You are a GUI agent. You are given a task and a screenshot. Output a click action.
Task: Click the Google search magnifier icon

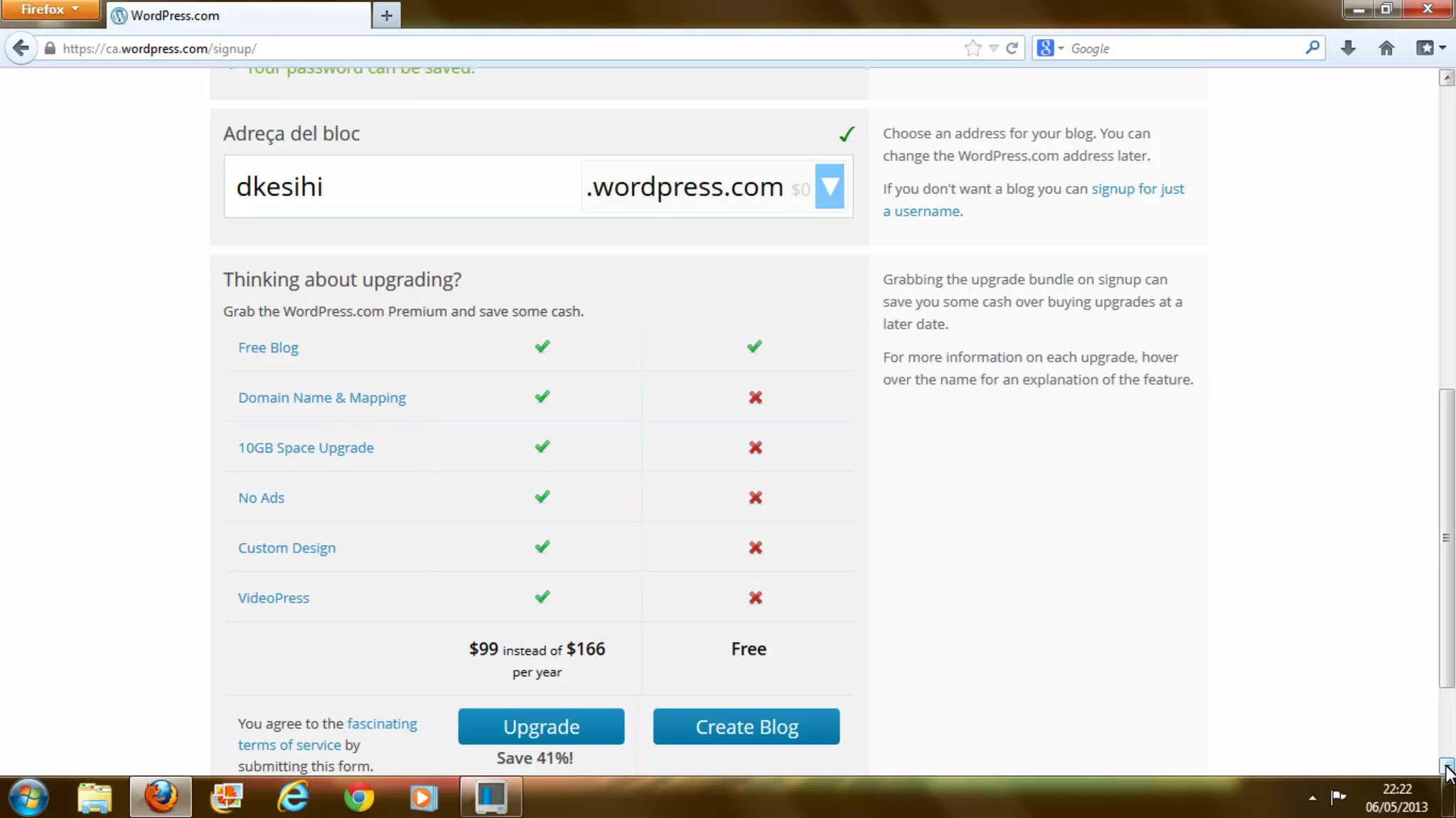tap(1312, 48)
